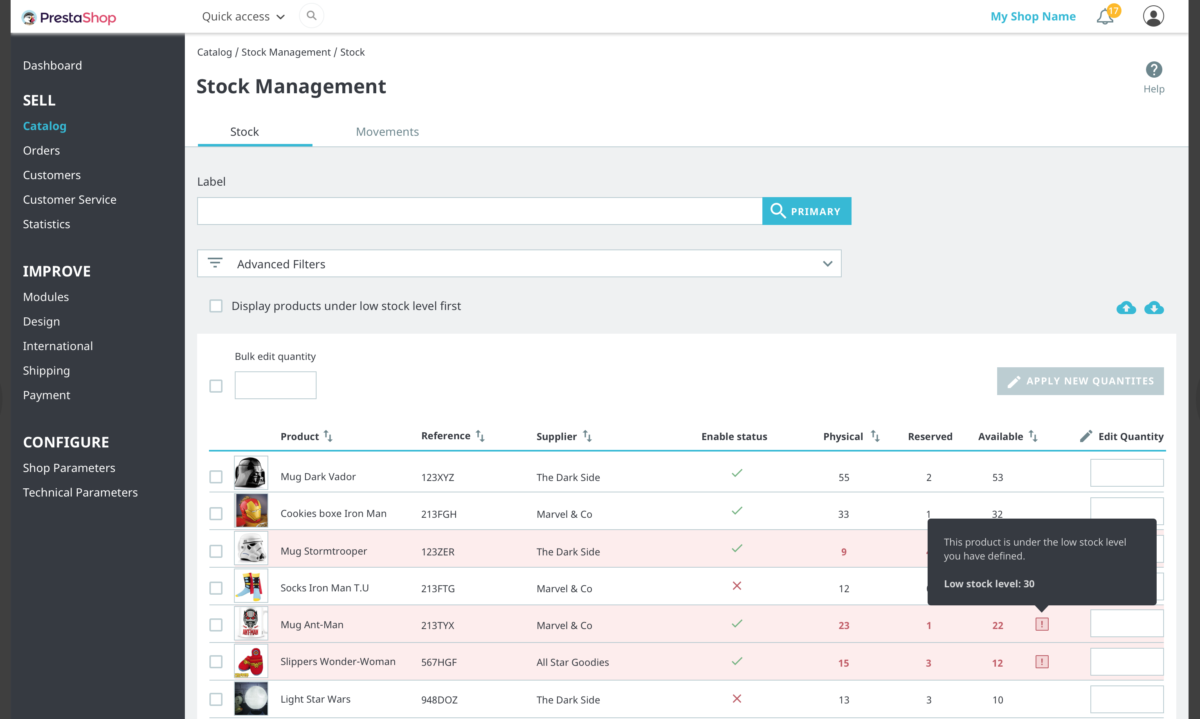Image resolution: width=1200 pixels, height=719 pixels.
Task: Open the Quick access dropdown
Action: click(x=243, y=17)
